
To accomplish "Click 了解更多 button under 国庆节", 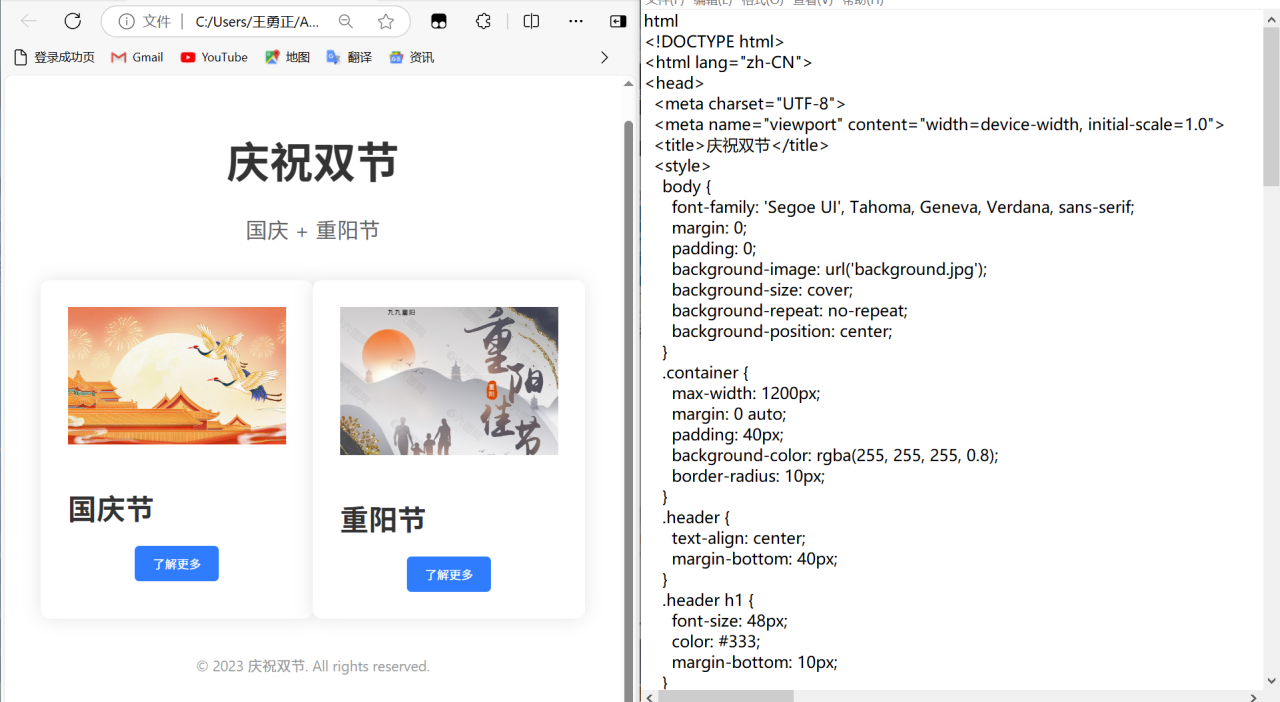I will 177,564.
